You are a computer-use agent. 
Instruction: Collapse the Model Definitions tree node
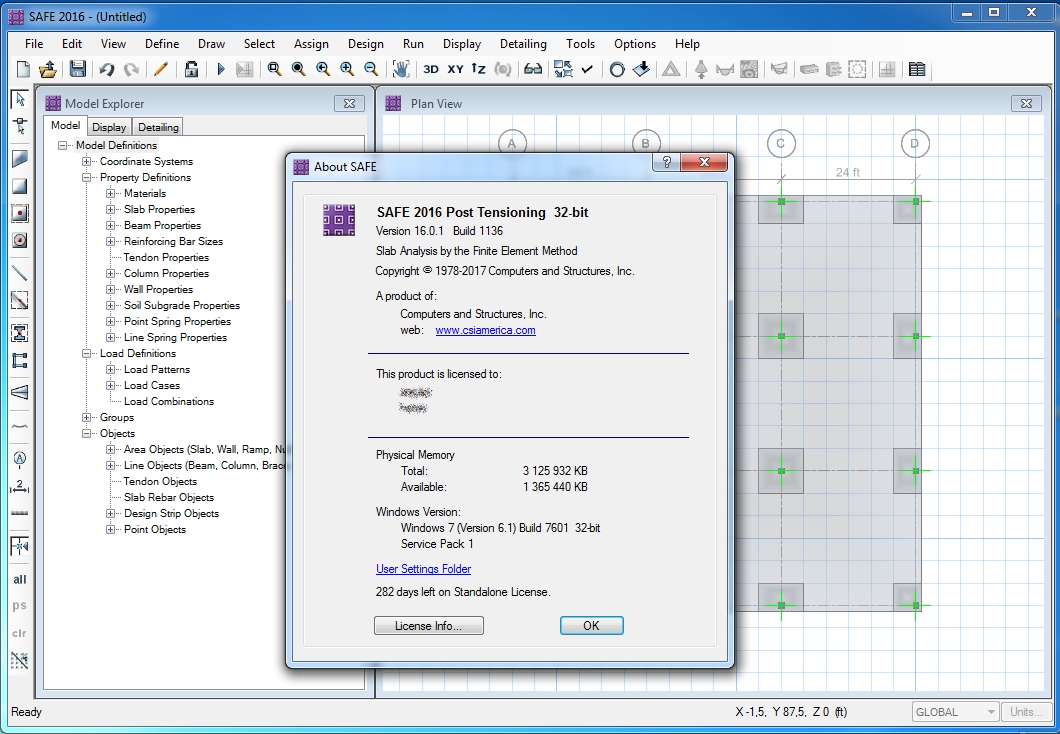point(63,145)
